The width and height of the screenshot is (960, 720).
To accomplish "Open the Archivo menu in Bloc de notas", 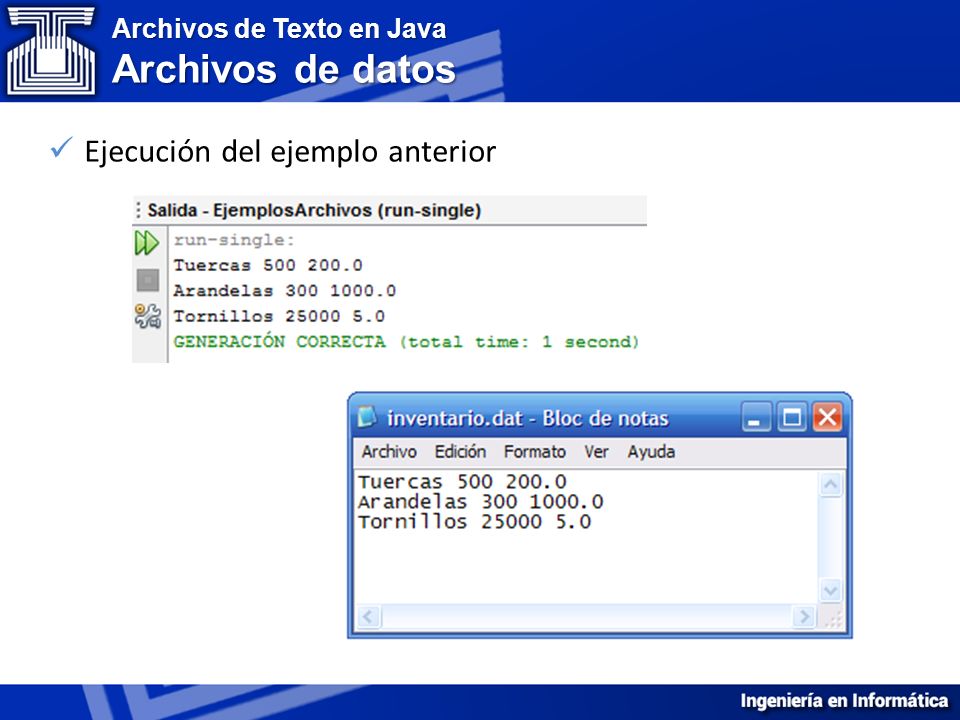I will pos(389,452).
